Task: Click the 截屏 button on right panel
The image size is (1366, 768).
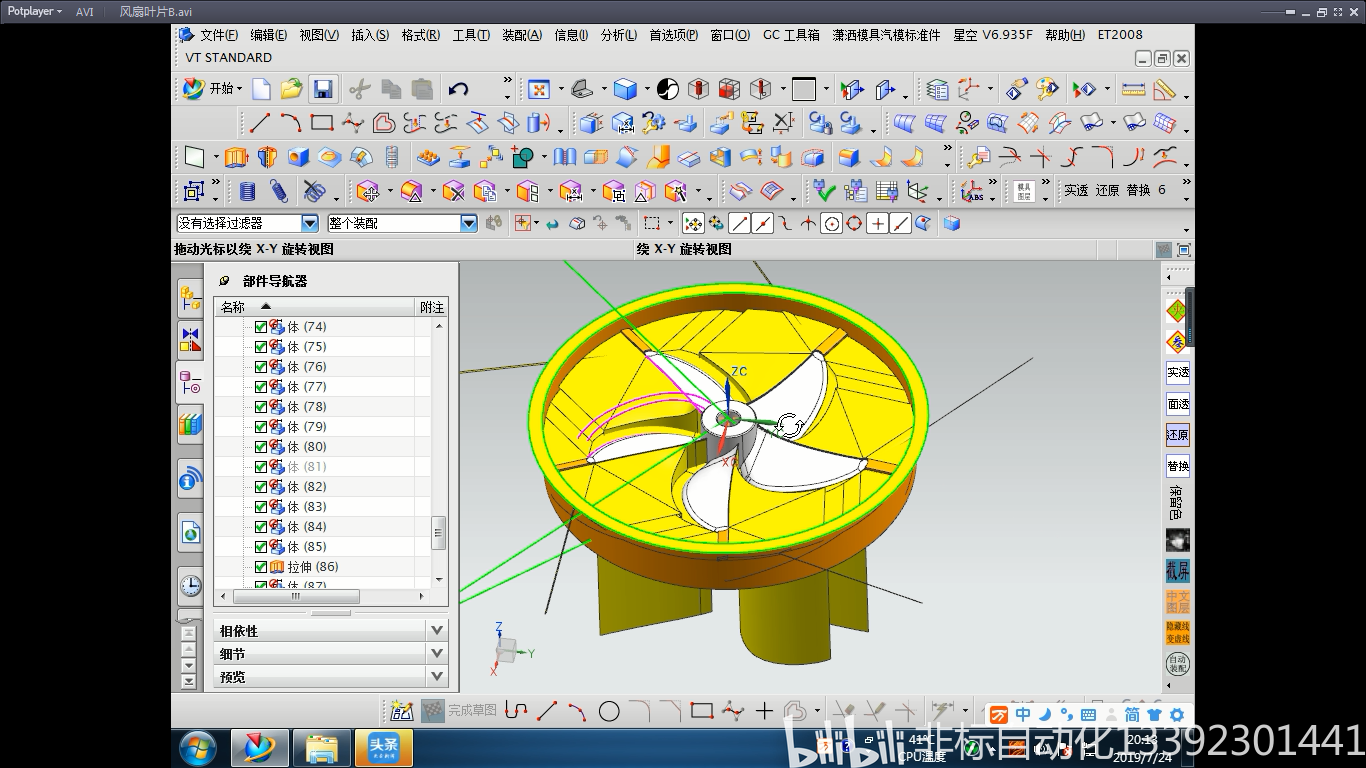Action: tap(1178, 571)
